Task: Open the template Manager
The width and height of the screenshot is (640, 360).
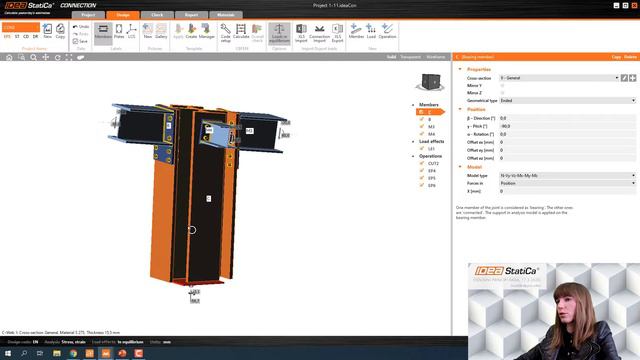Action: [x=207, y=31]
